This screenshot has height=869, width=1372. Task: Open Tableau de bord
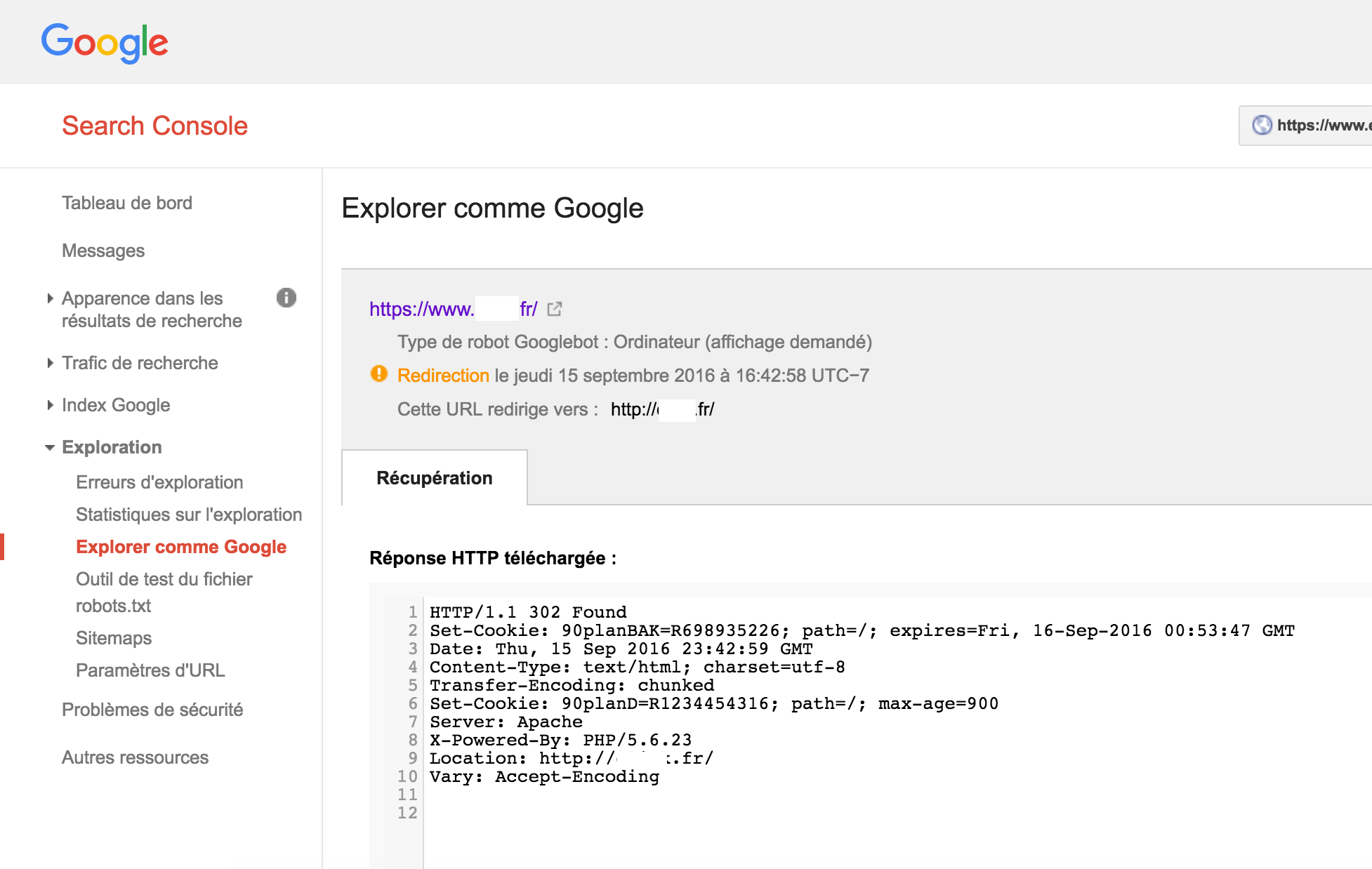point(127,203)
